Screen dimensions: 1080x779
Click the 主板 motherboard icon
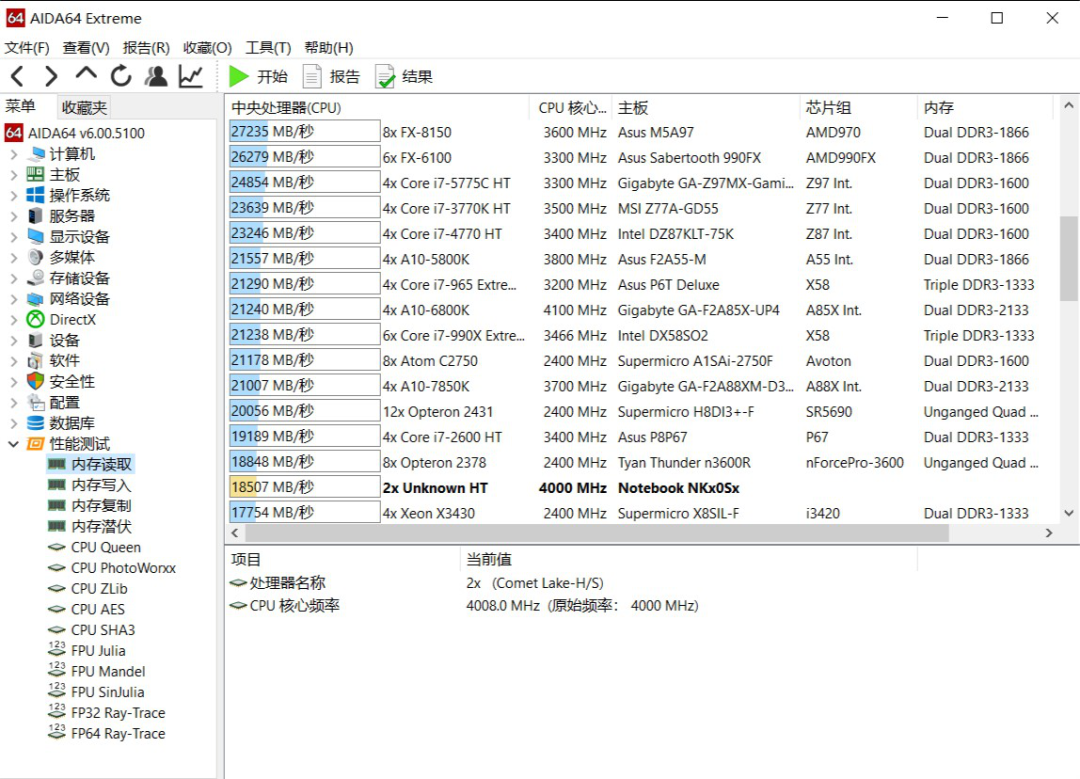point(36,174)
